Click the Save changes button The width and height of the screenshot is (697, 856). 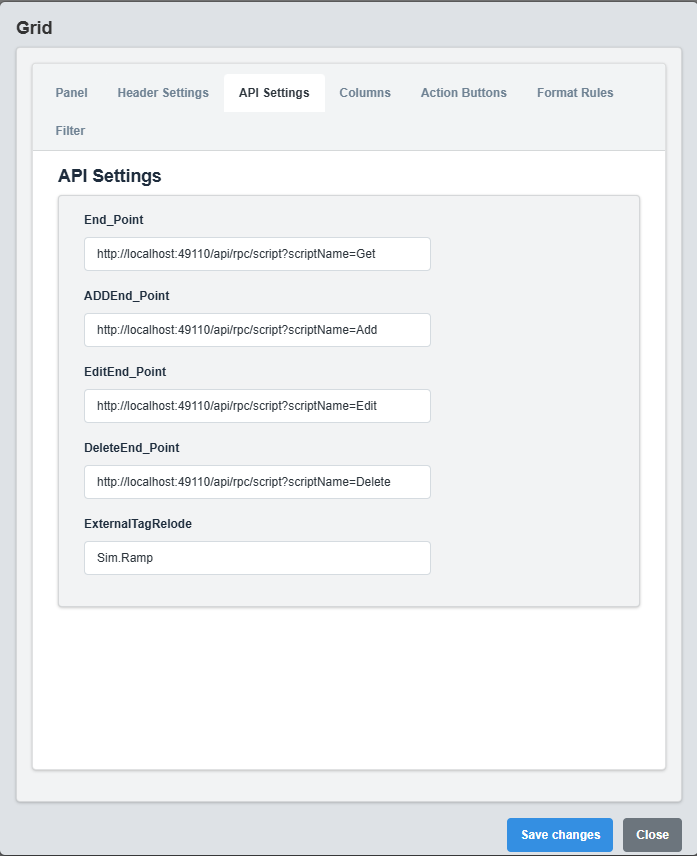point(559,834)
